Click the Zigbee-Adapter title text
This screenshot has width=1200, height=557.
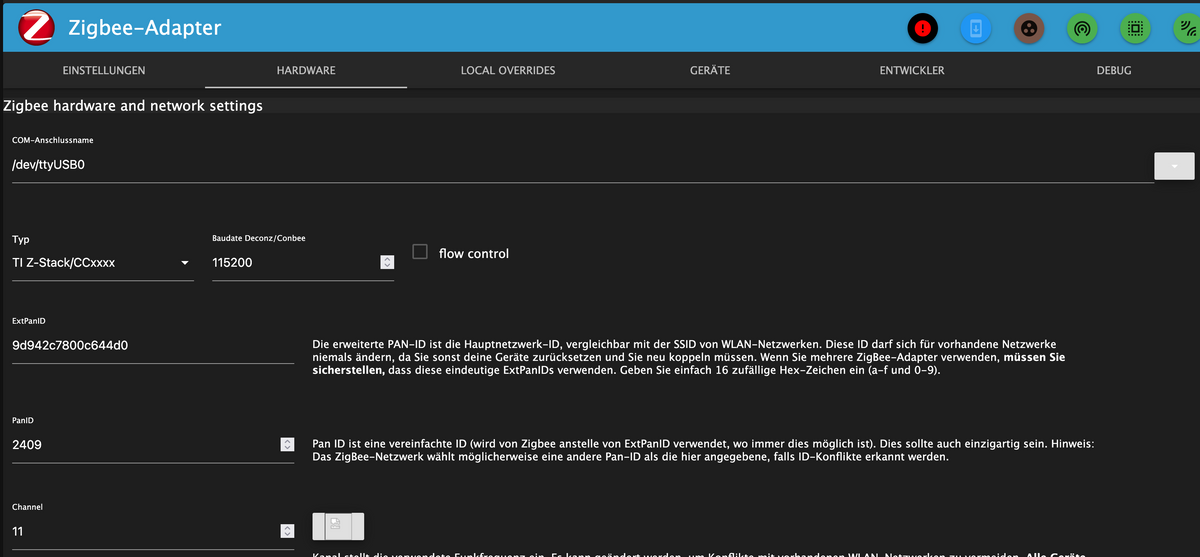tap(145, 28)
